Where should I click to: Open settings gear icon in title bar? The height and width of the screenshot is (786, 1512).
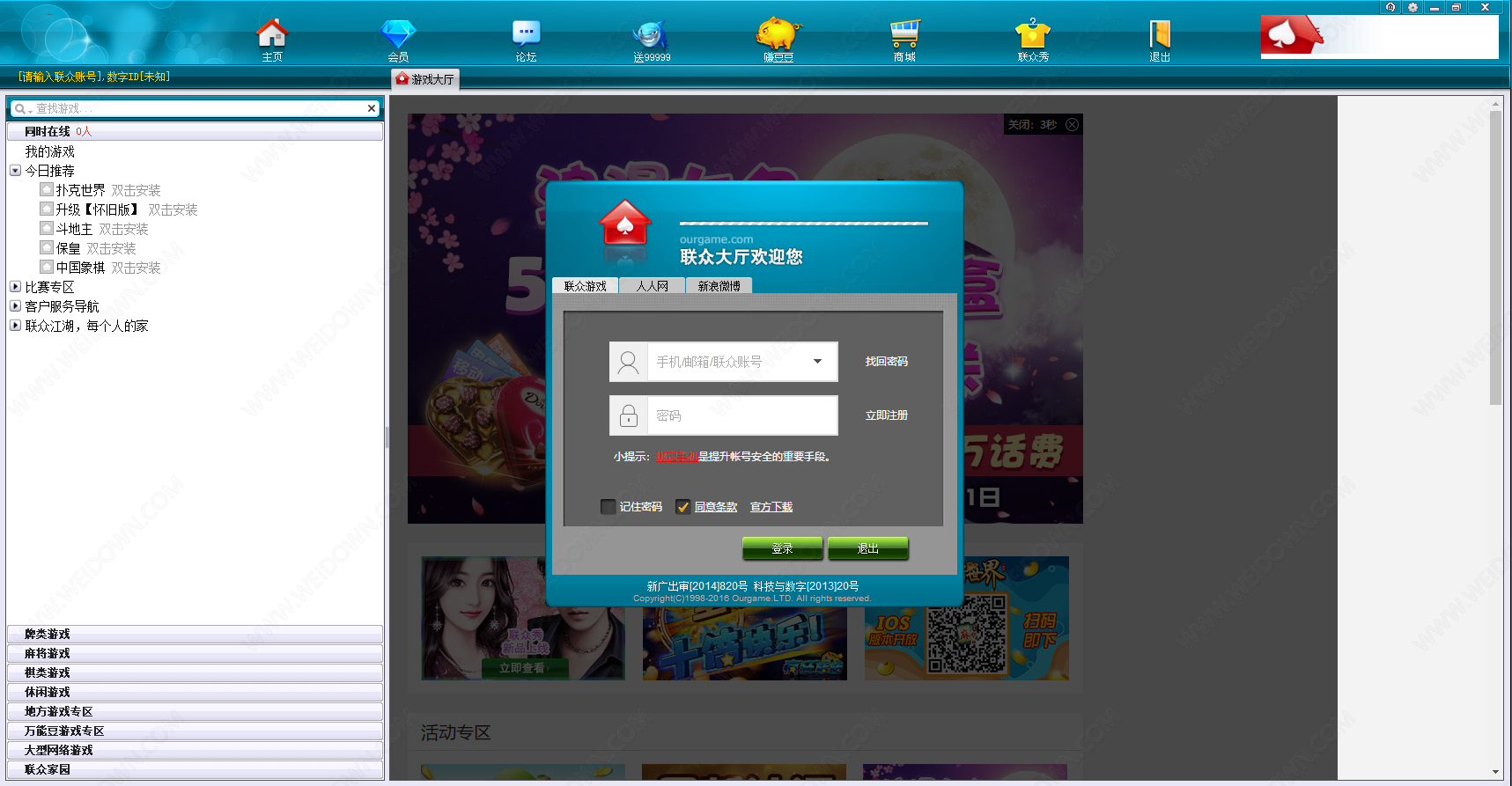point(1412,7)
